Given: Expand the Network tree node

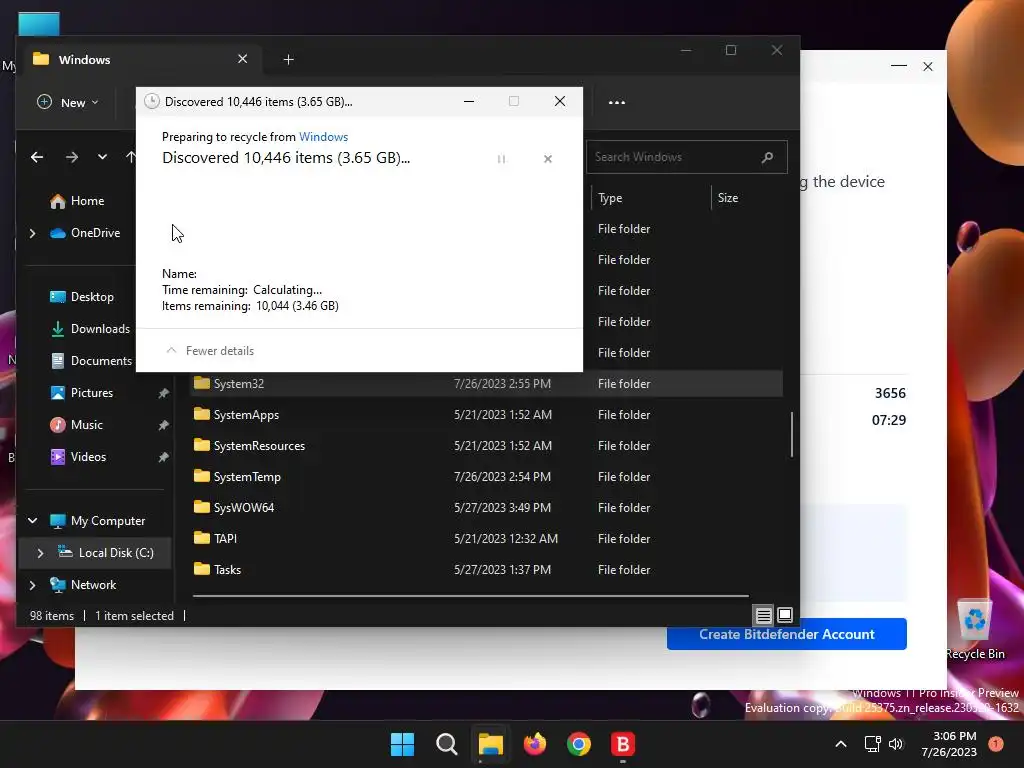Looking at the screenshot, I should (32, 585).
